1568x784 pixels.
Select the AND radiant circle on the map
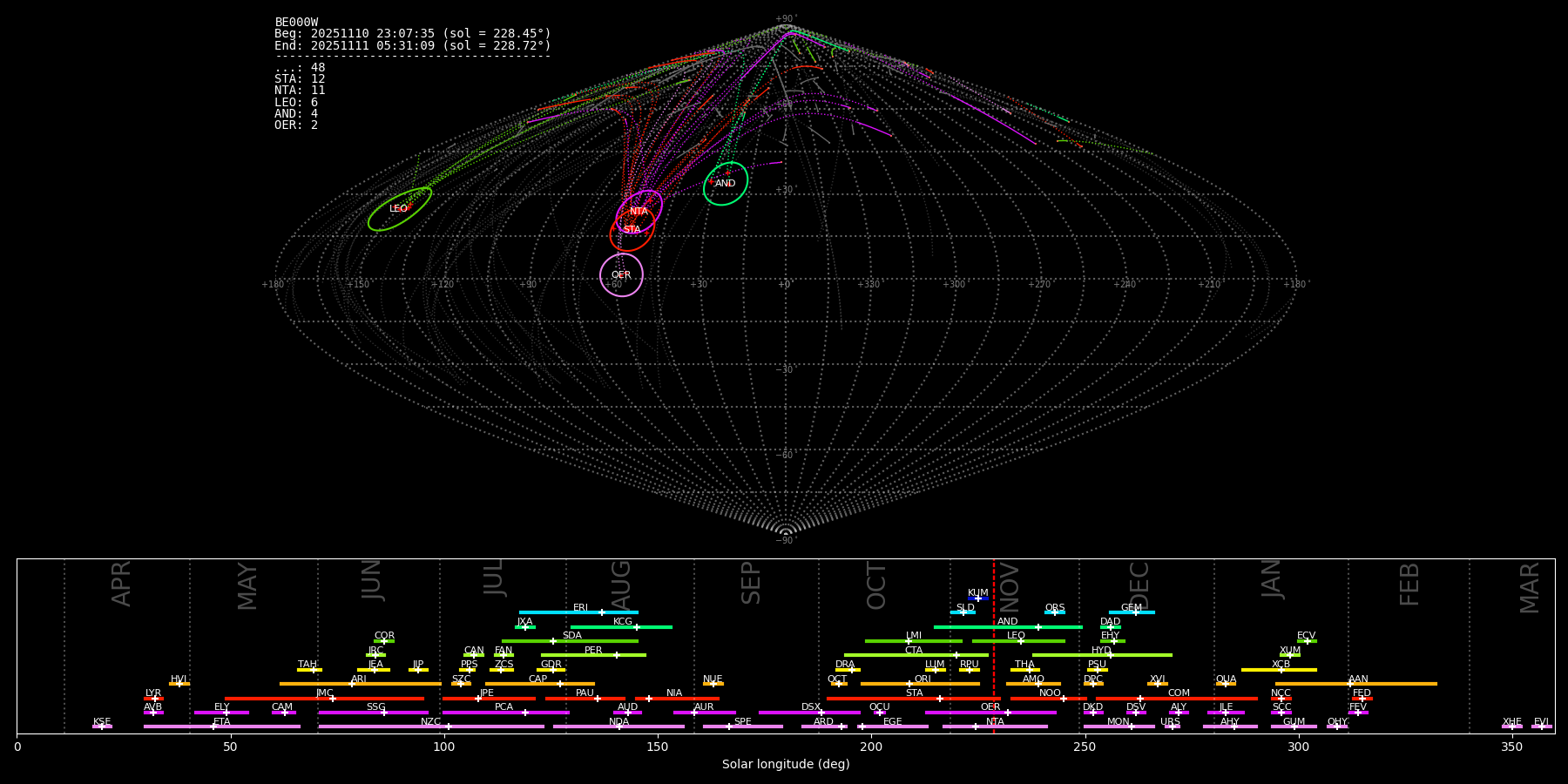click(x=726, y=183)
